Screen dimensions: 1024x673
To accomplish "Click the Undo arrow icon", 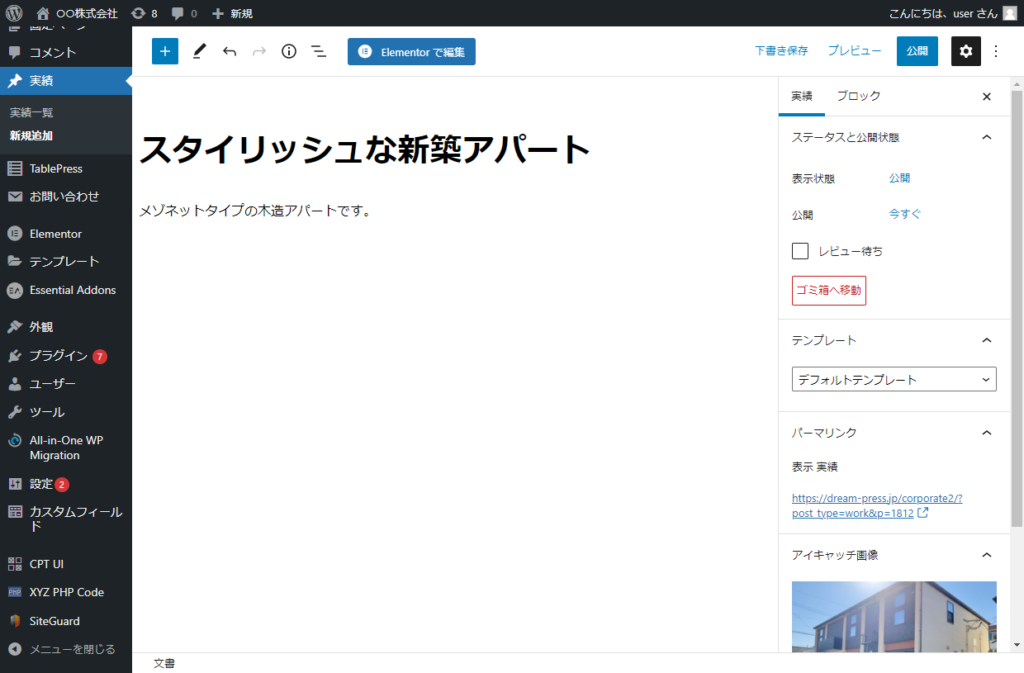I will pos(229,51).
